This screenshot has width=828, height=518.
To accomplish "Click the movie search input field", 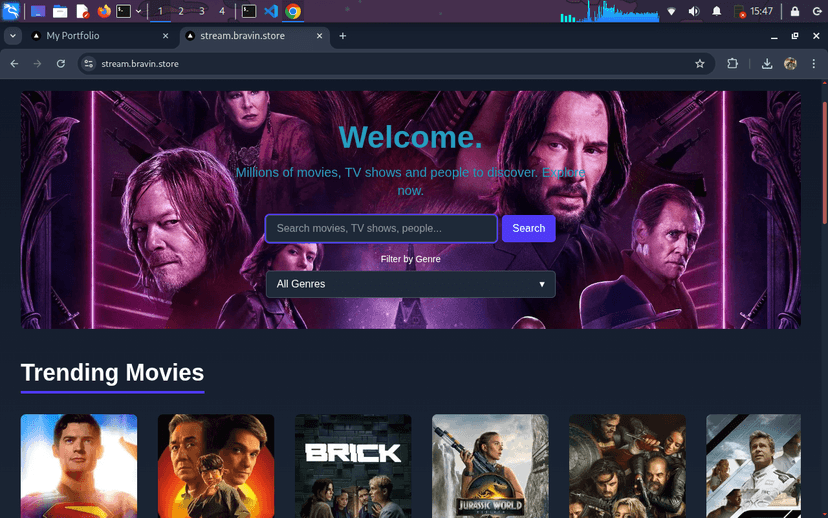I will pyautogui.click(x=381, y=229).
